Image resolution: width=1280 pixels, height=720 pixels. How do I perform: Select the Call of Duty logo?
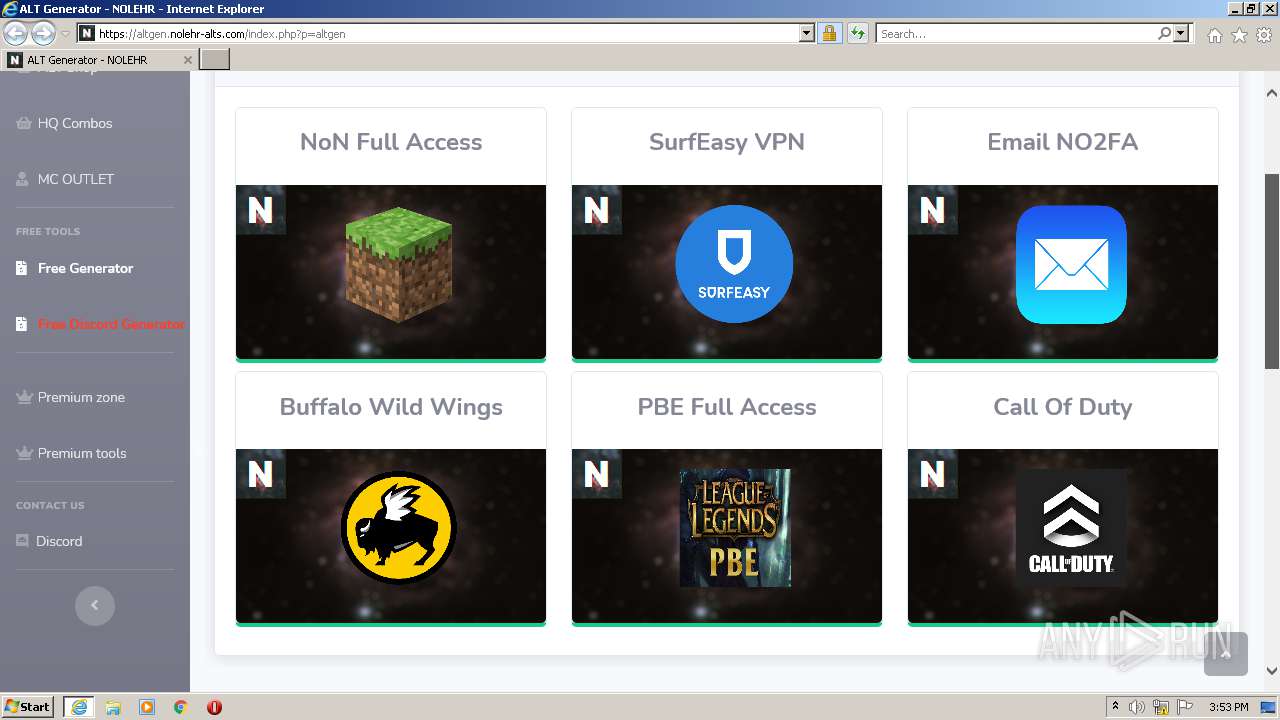point(1071,528)
